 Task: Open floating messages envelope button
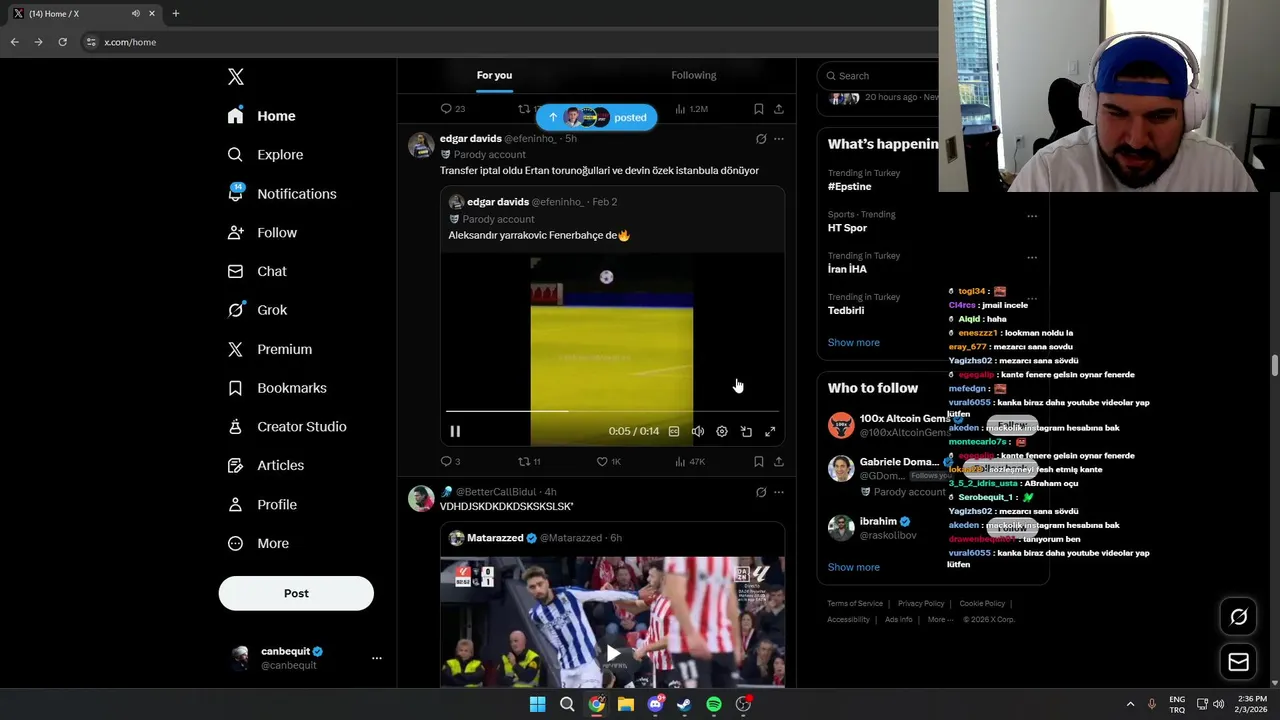tap(1238, 662)
